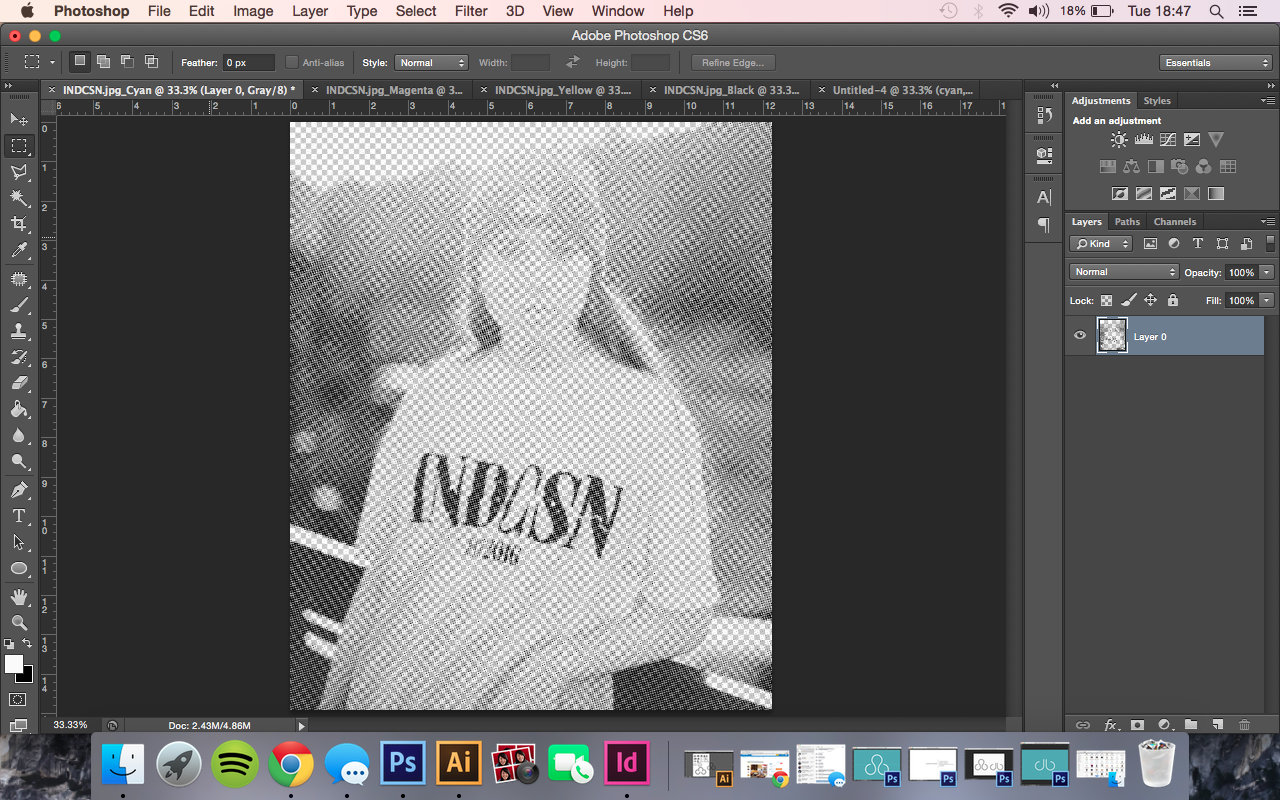Create a new layer
The height and width of the screenshot is (800, 1280).
(1218, 725)
